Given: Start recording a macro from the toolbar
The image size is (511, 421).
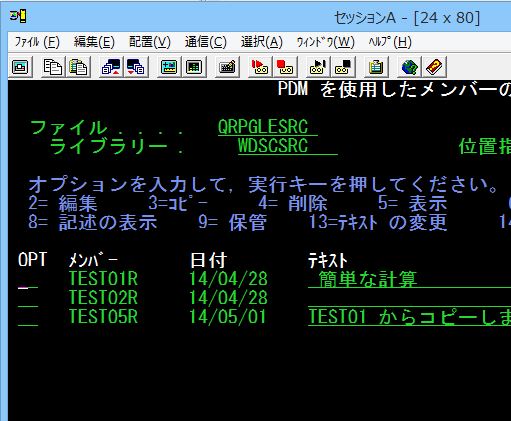Looking at the screenshot, I should pos(260,67).
